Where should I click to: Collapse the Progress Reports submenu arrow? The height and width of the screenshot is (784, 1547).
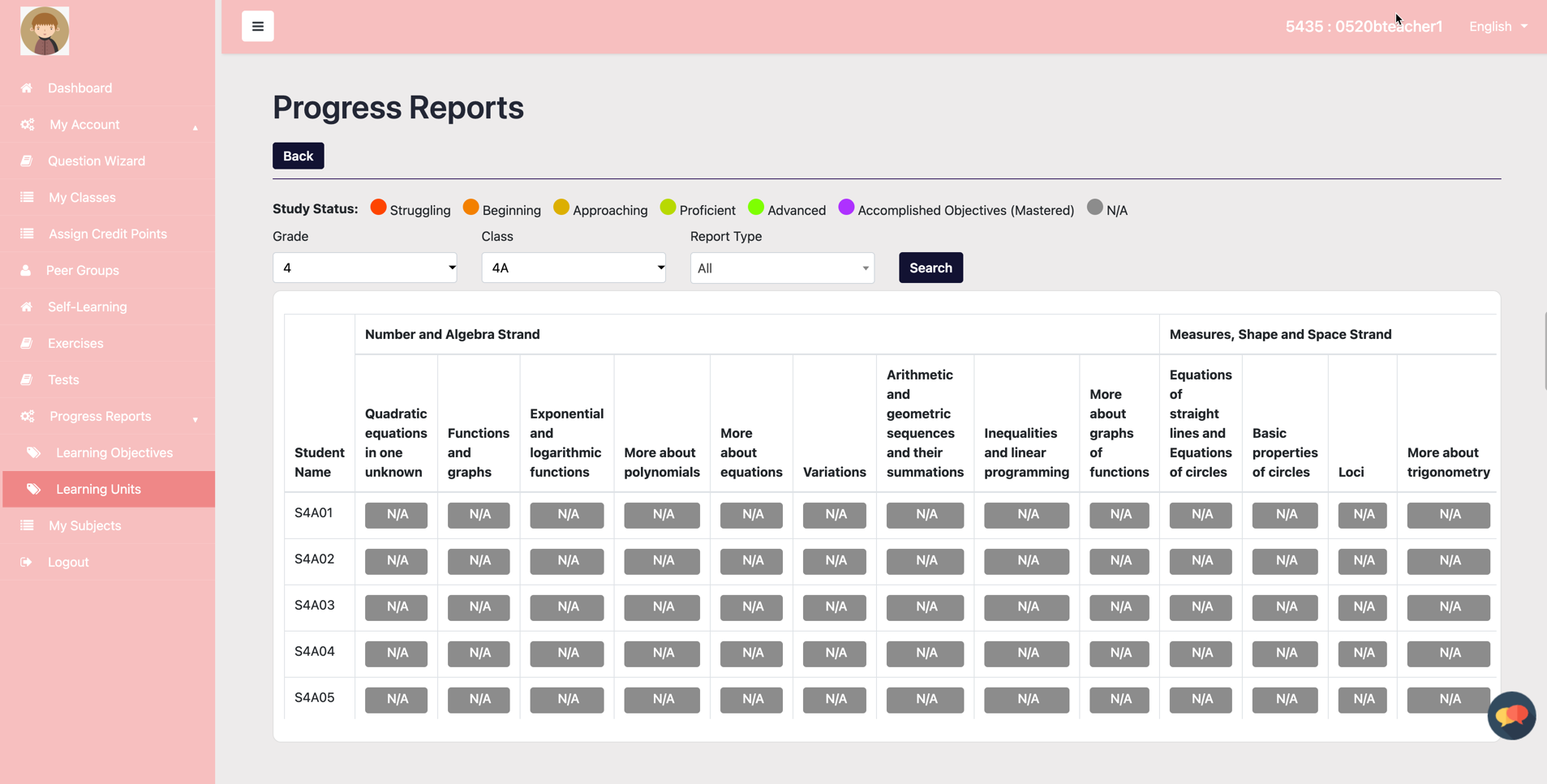click(x=196, y=419)
